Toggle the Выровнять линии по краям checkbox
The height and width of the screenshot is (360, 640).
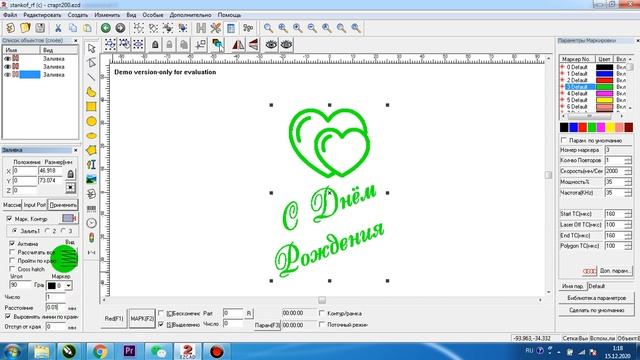(8, 316)
